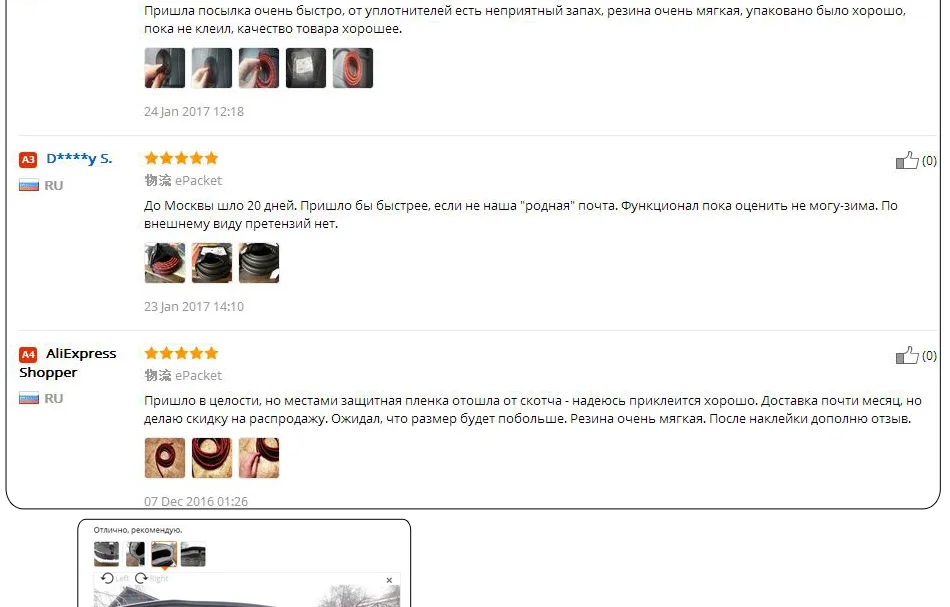This screenshot has height=607, width=950.
Task: Open first photo of the 24 Jan review
Action: point(165,68)
